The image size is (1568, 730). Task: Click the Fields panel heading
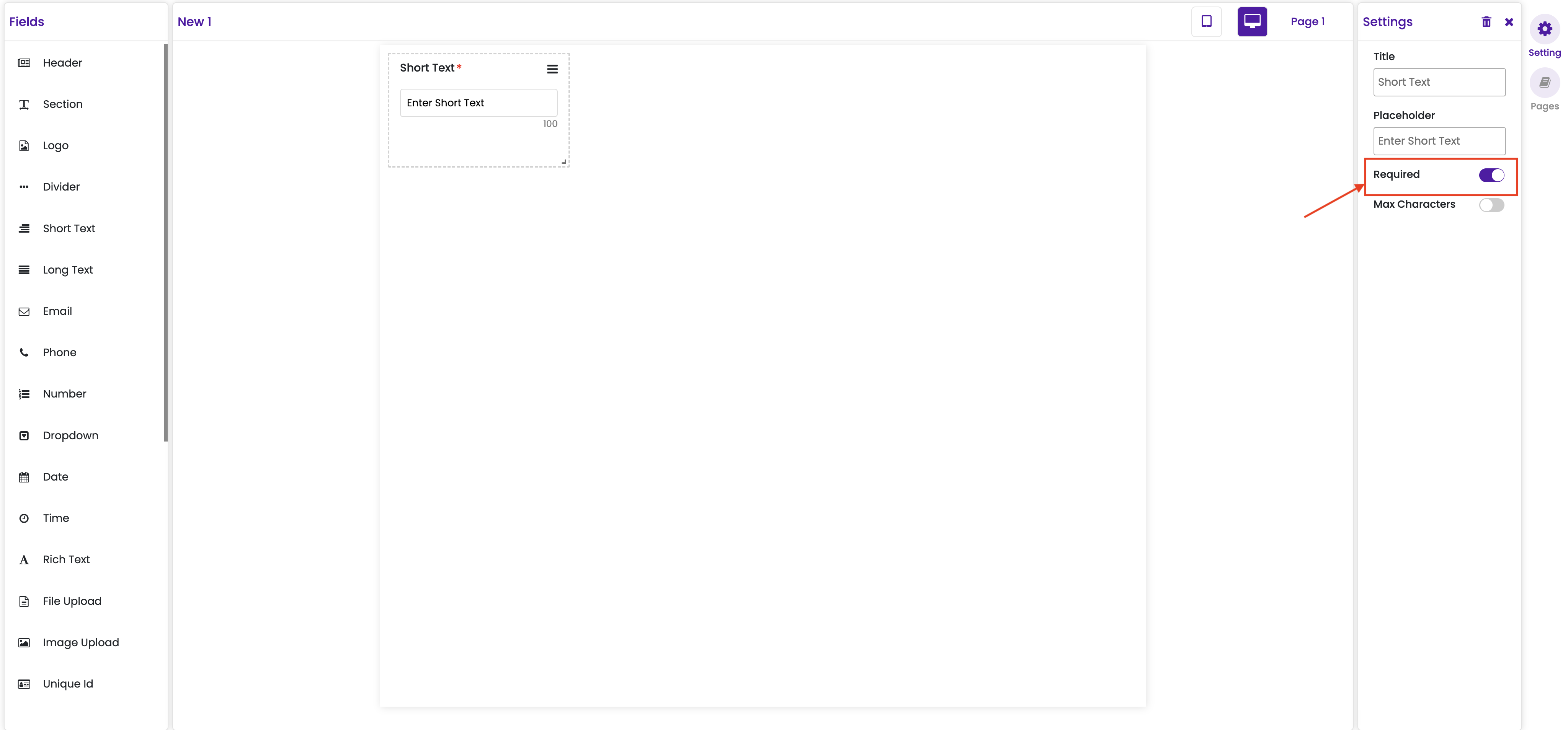[x=27, y=22]
